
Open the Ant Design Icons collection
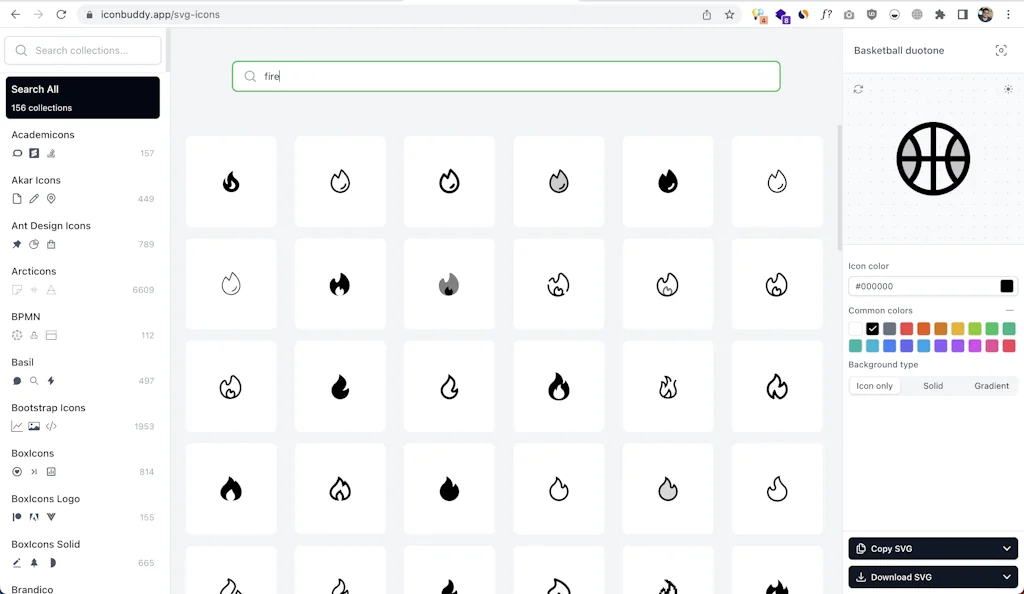(50, 225)
